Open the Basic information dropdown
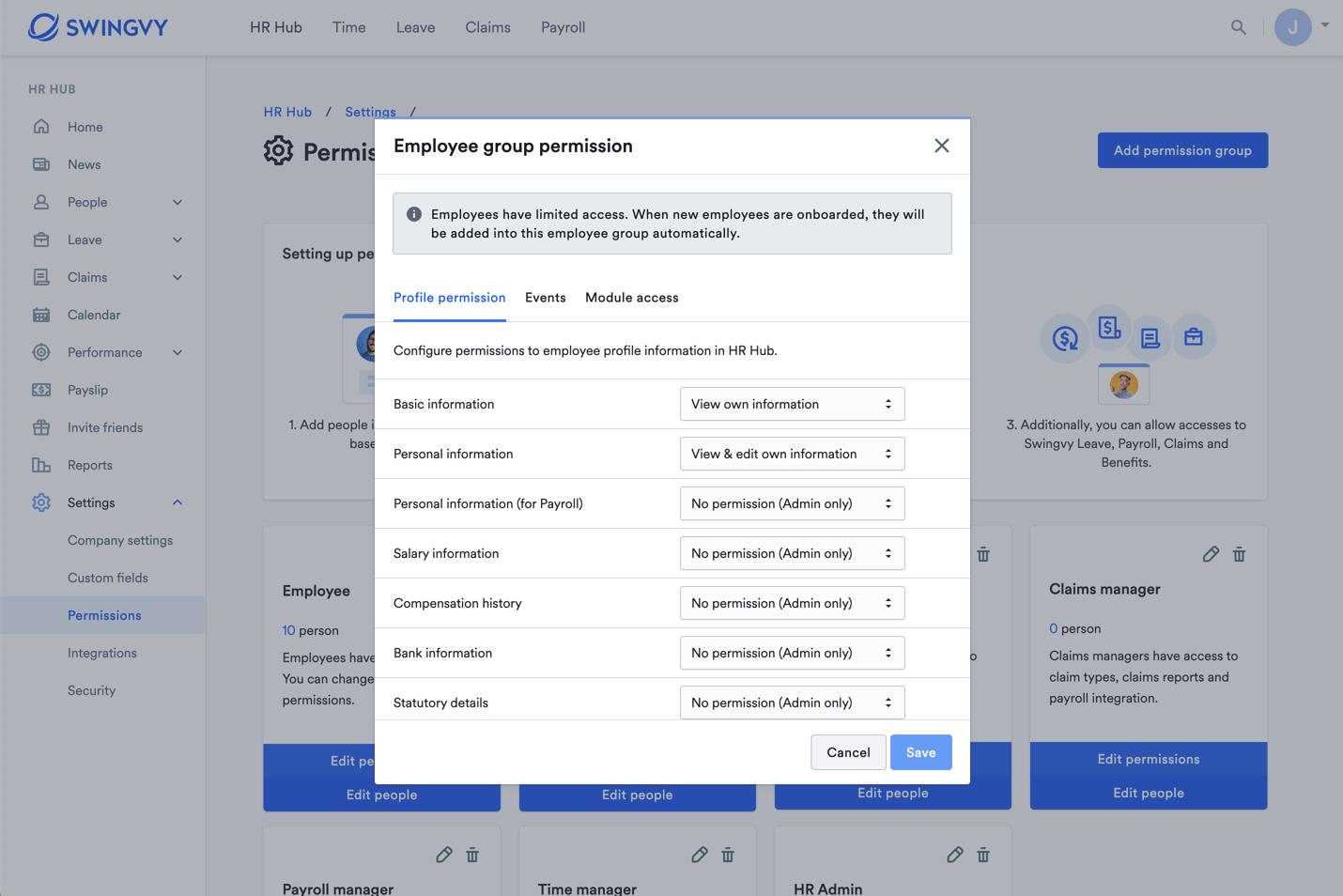The height and width of the screenshot is (896, 1343). point(792,404)
